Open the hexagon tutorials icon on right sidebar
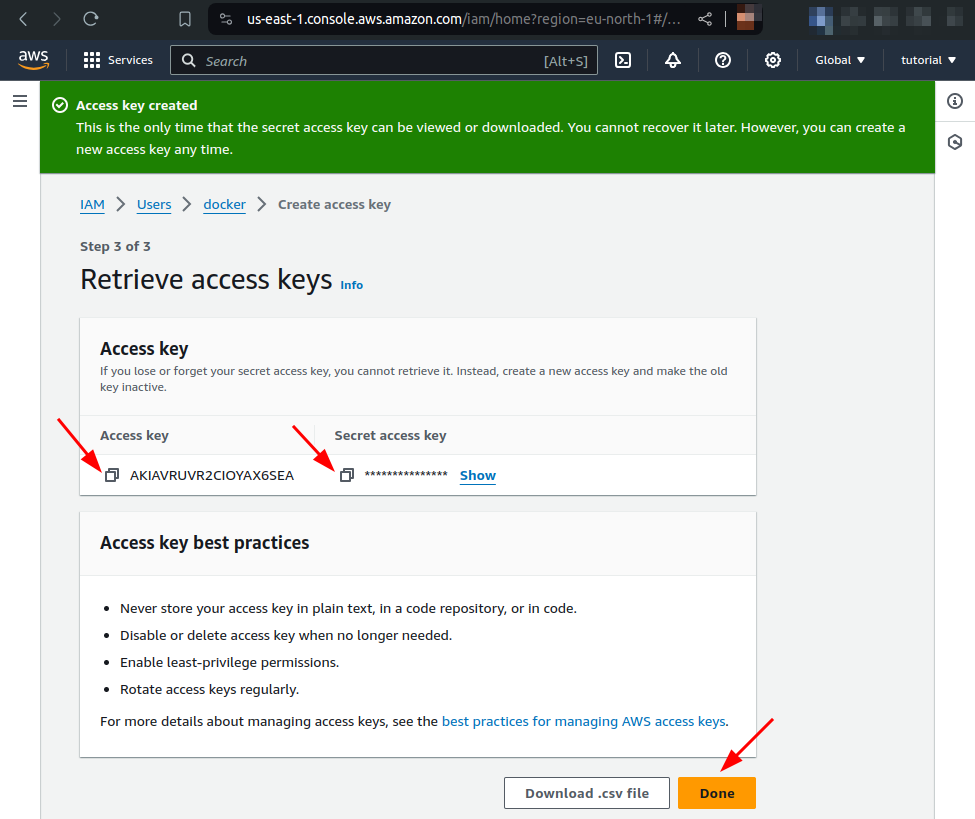This screenshot has height=819, width=975. (x=955, y=142)
